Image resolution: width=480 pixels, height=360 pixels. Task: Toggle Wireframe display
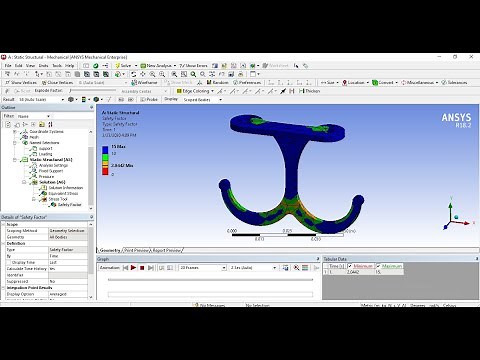(x=144, y=82)
